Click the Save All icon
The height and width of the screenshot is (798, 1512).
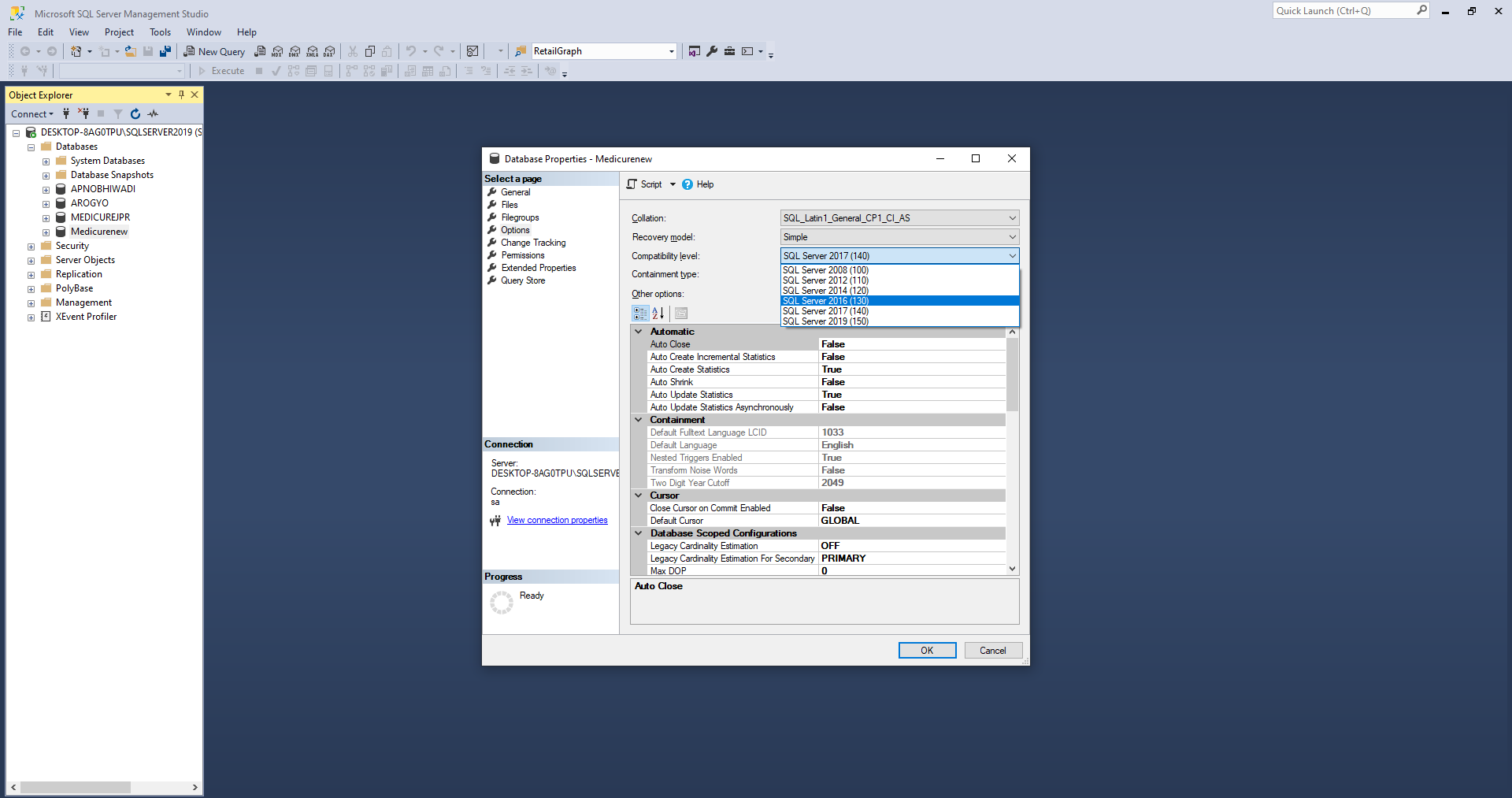(x=165, y=51)
